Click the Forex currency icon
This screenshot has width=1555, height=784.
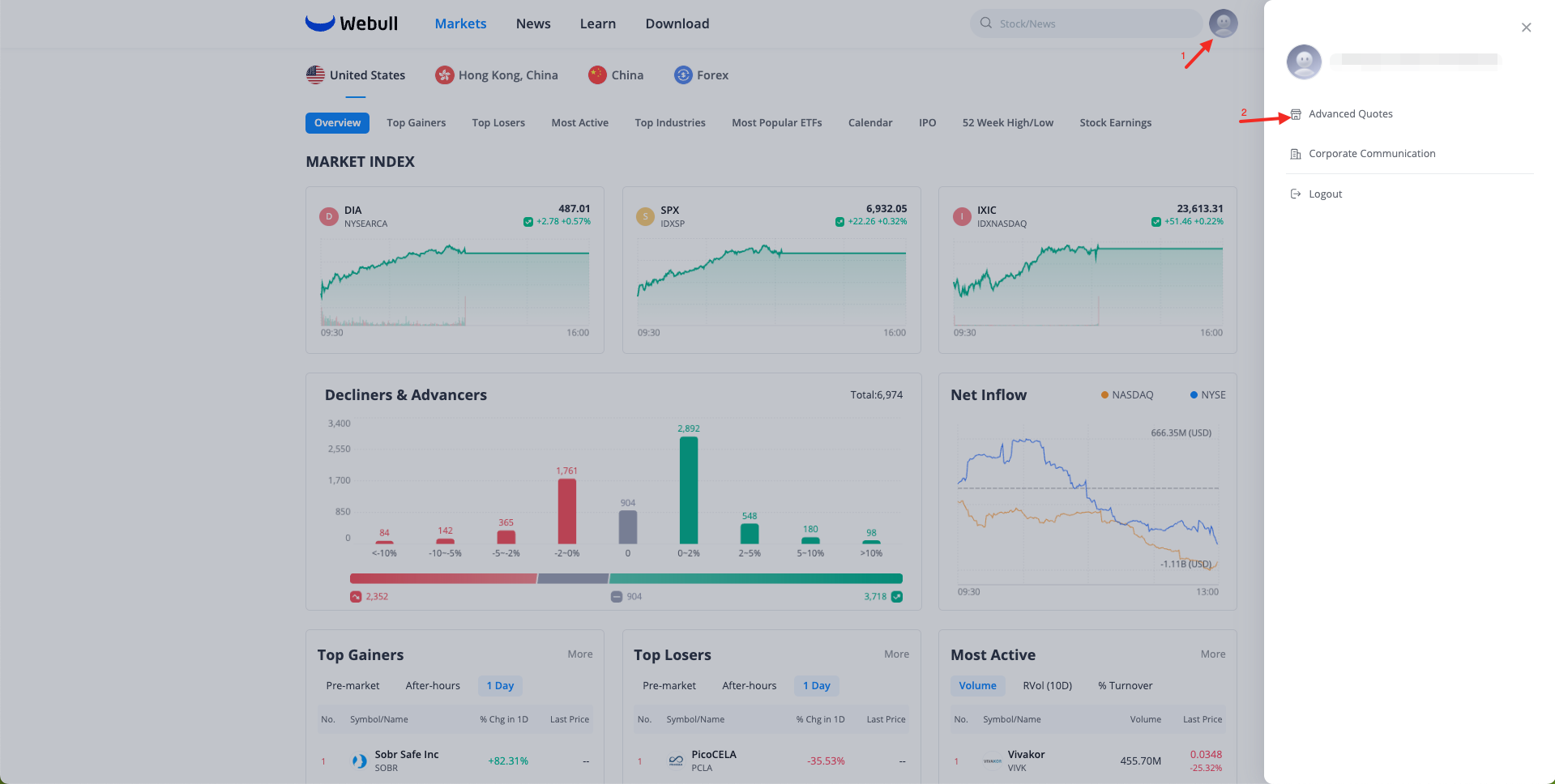[x=683, y=75]
